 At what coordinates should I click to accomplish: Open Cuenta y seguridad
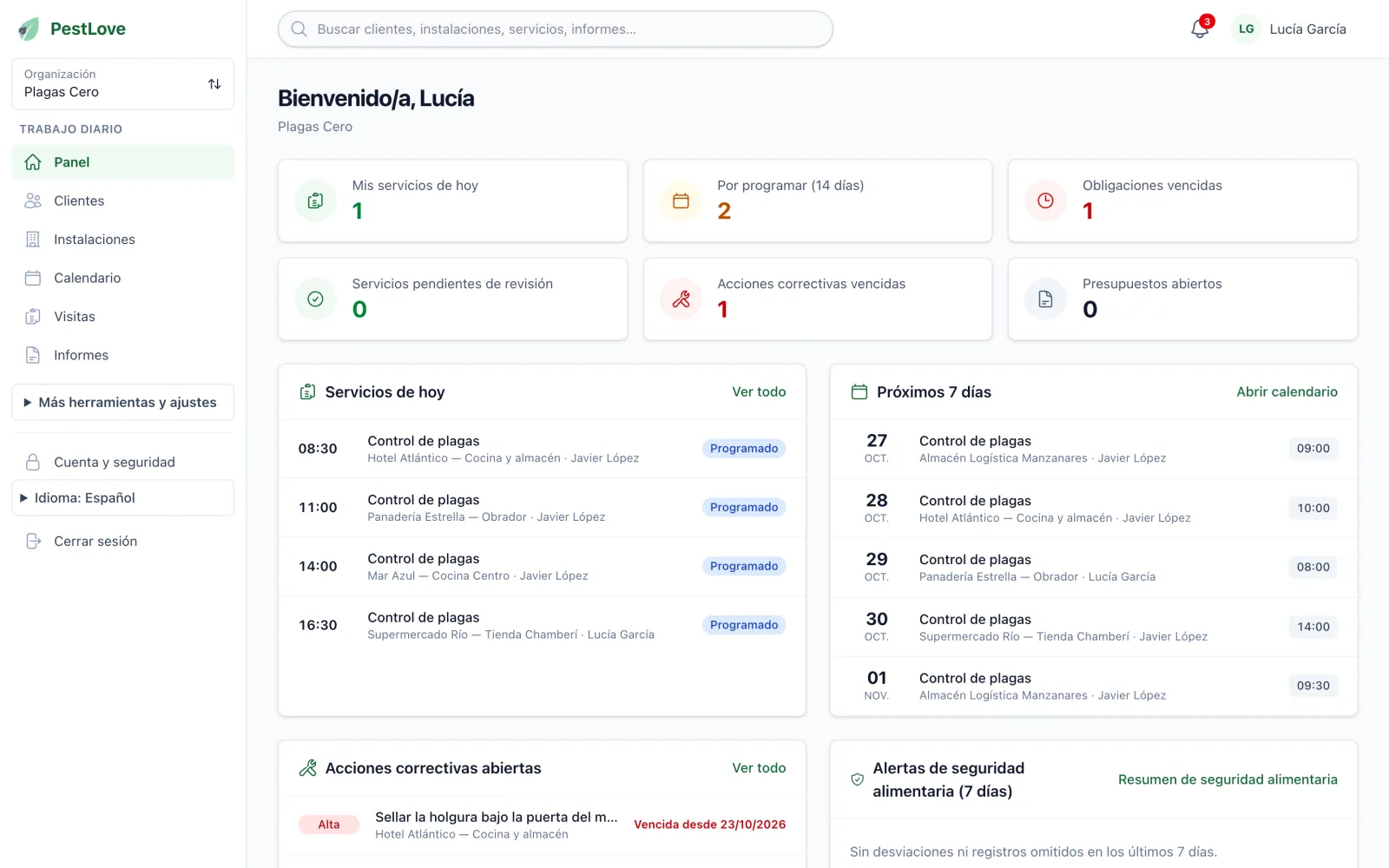tap(122, 462)
